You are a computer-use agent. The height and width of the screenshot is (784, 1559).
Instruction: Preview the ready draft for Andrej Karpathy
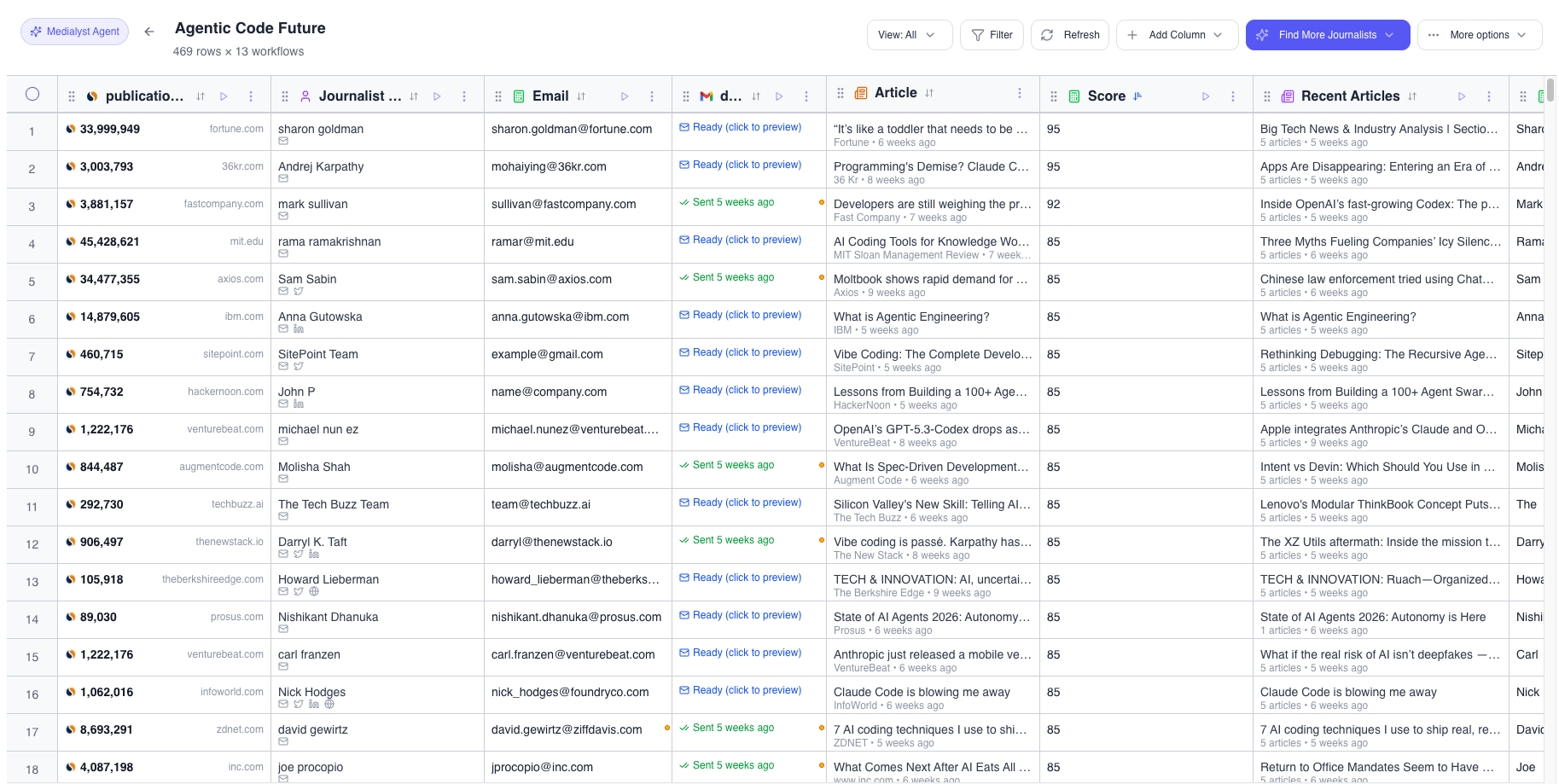[x=741, y=165]
